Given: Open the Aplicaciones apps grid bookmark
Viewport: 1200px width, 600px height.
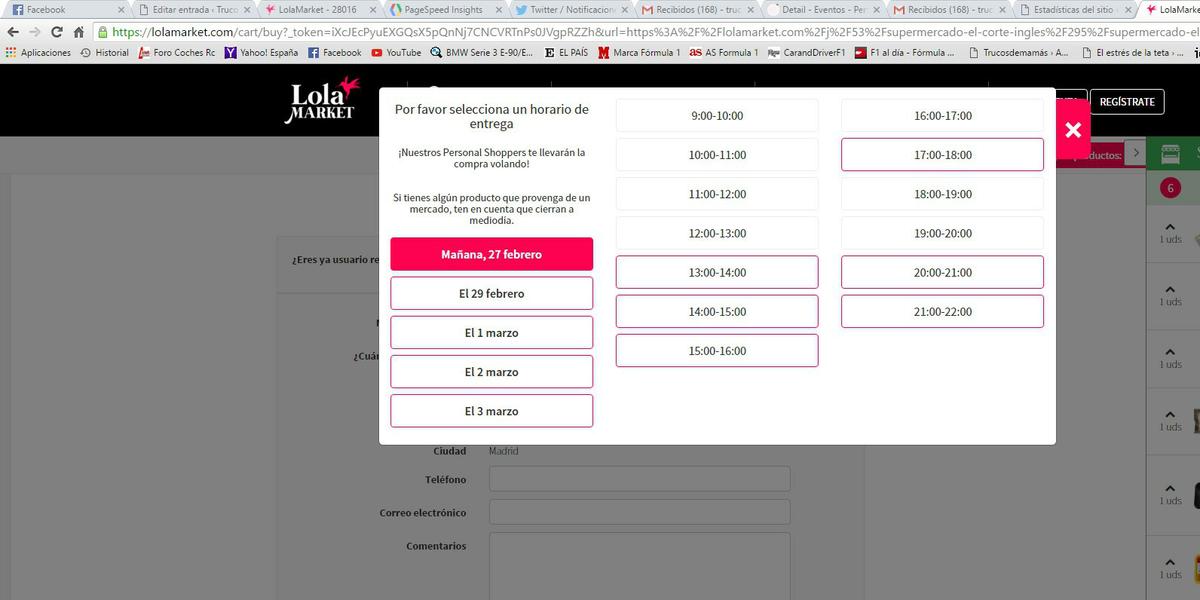Looking at the screenshot, I should click(38, 52).
